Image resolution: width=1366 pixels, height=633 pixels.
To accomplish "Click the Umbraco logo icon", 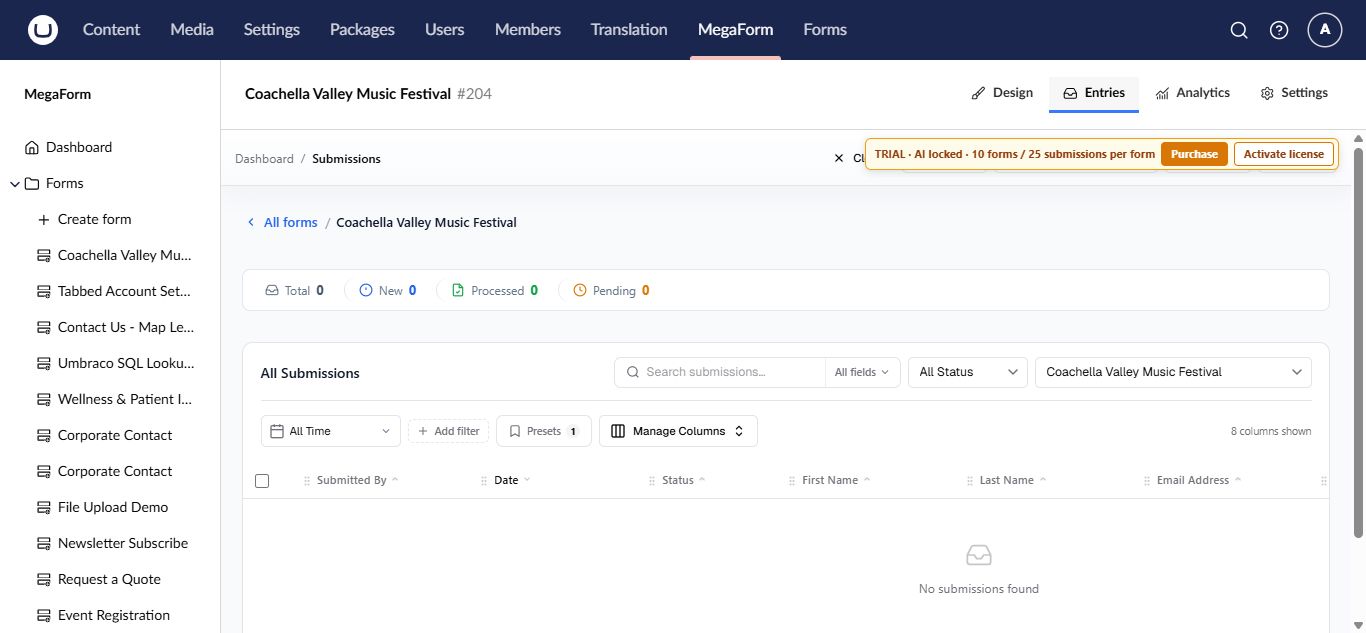I will click(43, 30).
